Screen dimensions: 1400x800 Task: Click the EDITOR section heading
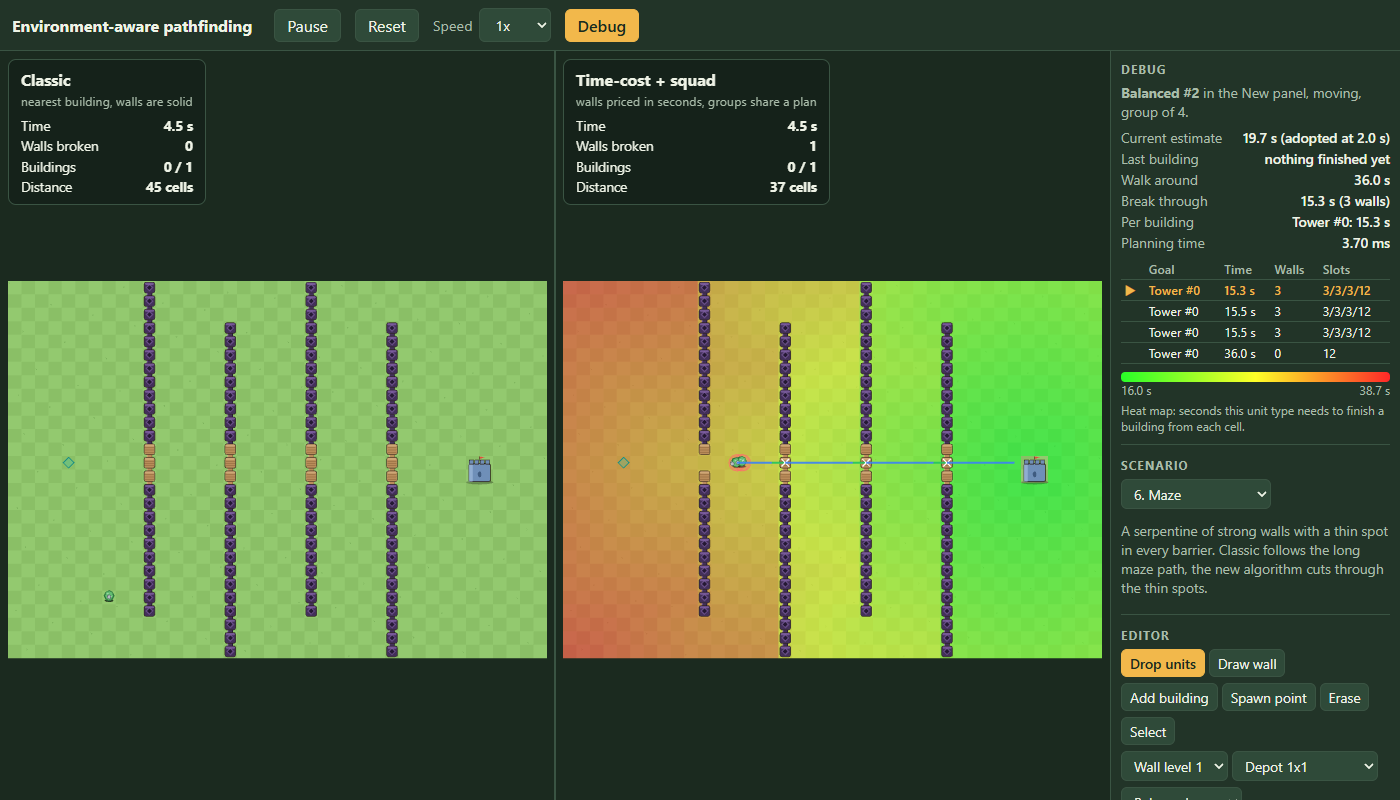pos(1145,635)
